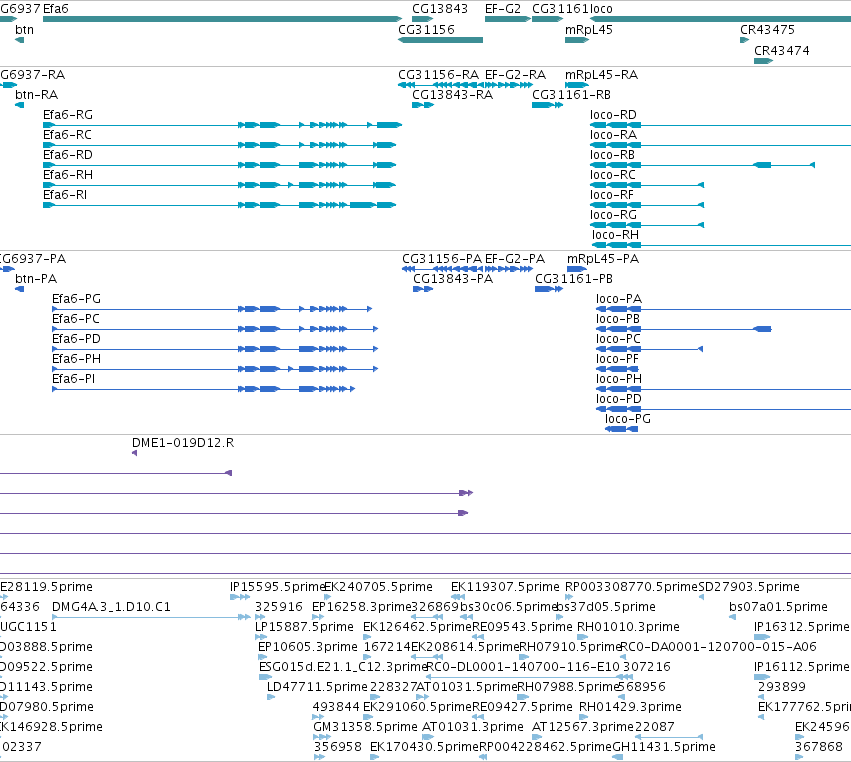Click EST GM31358.5prime
This screenshot has height=762, width=851.
[x=365, y=728]
